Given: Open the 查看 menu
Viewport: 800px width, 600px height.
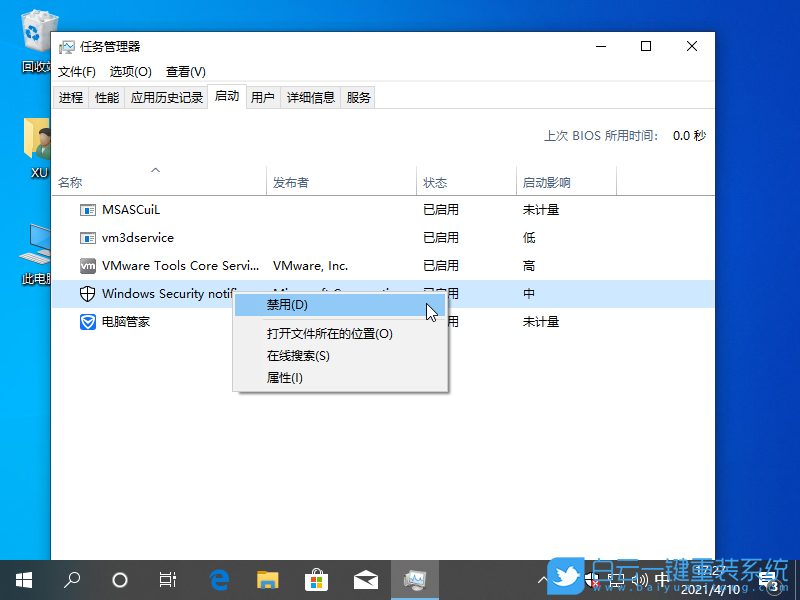Looking at the screenshot, I should [x=185, y=71].
